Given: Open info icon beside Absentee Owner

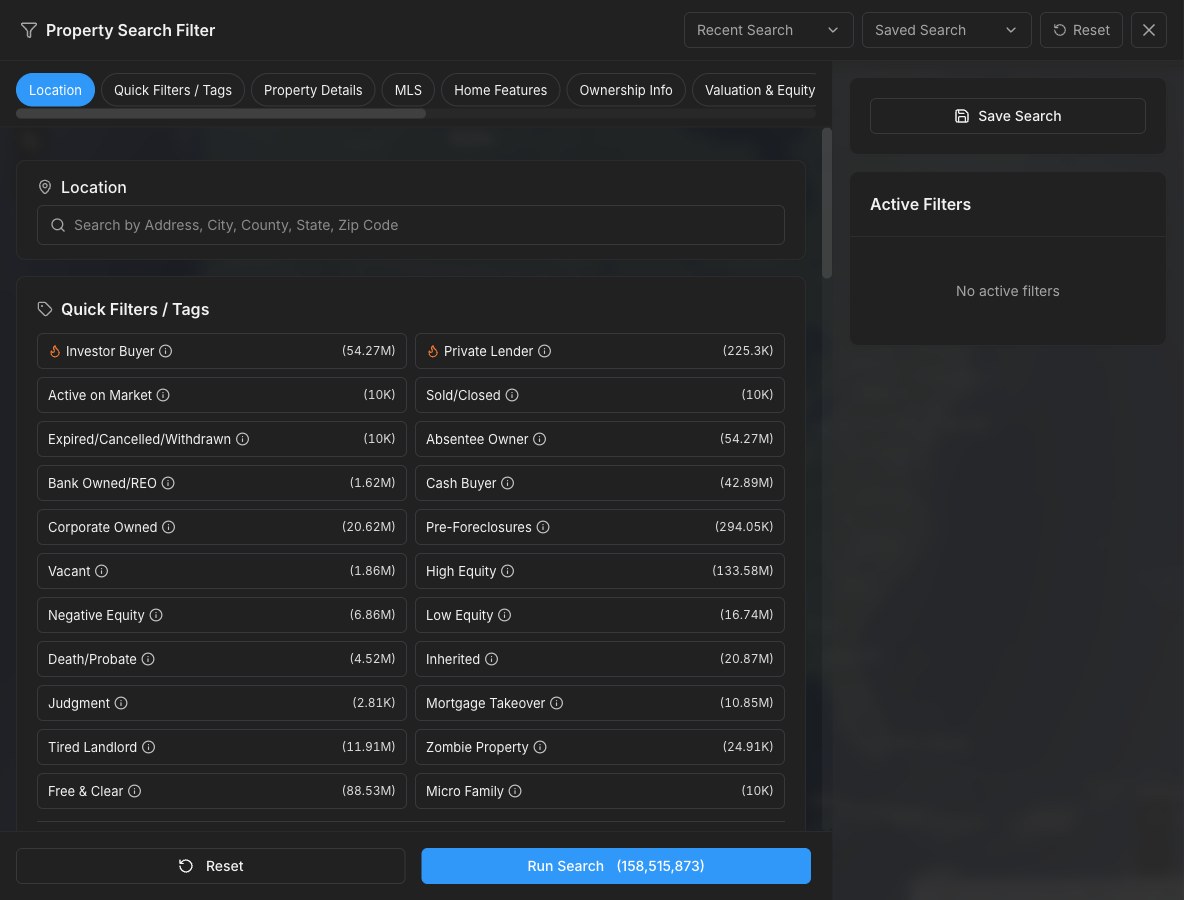Looking at the screenshot, I should pos(540,439).
